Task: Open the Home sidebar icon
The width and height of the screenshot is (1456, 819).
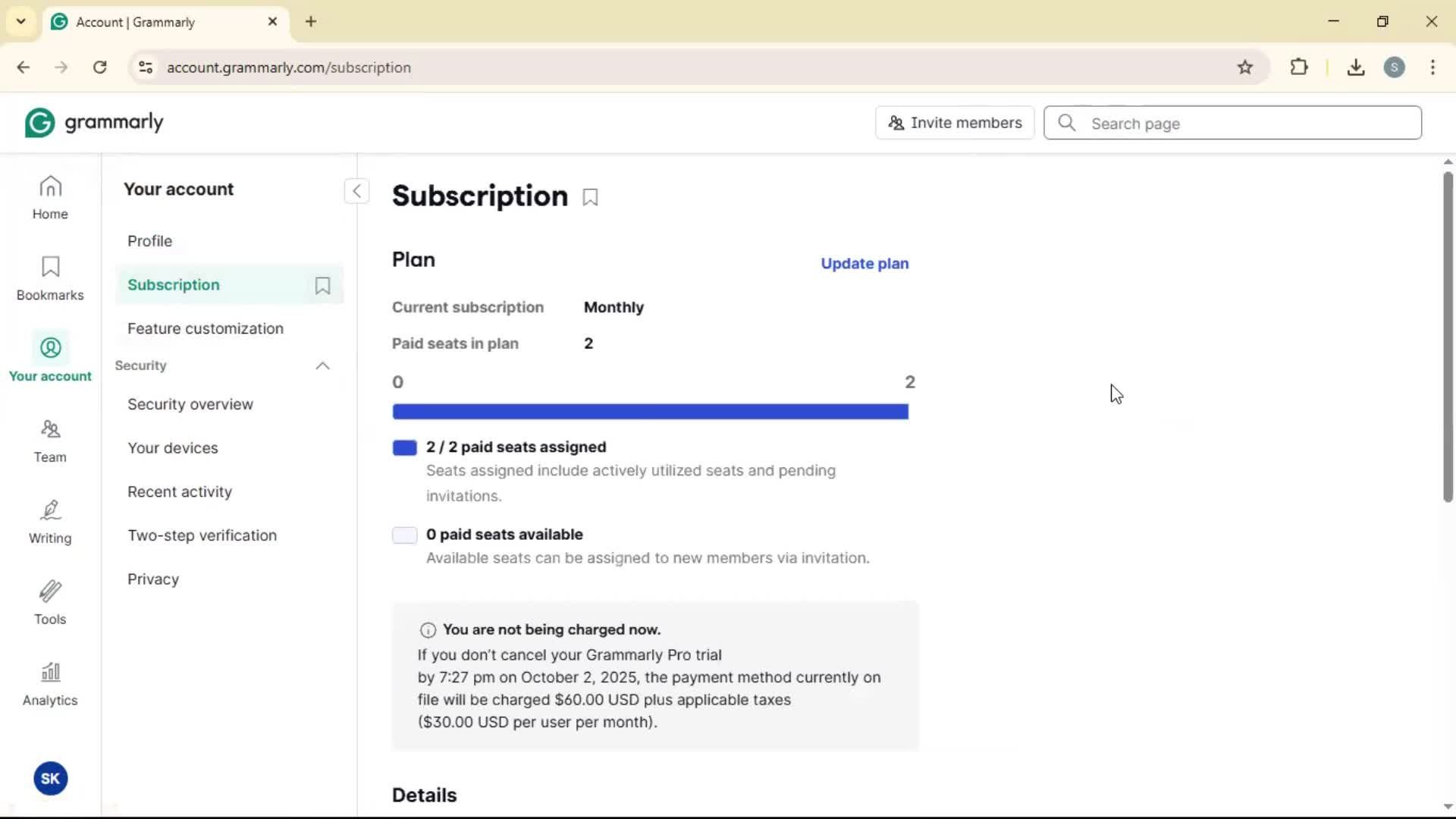Action: pos(50,197)
